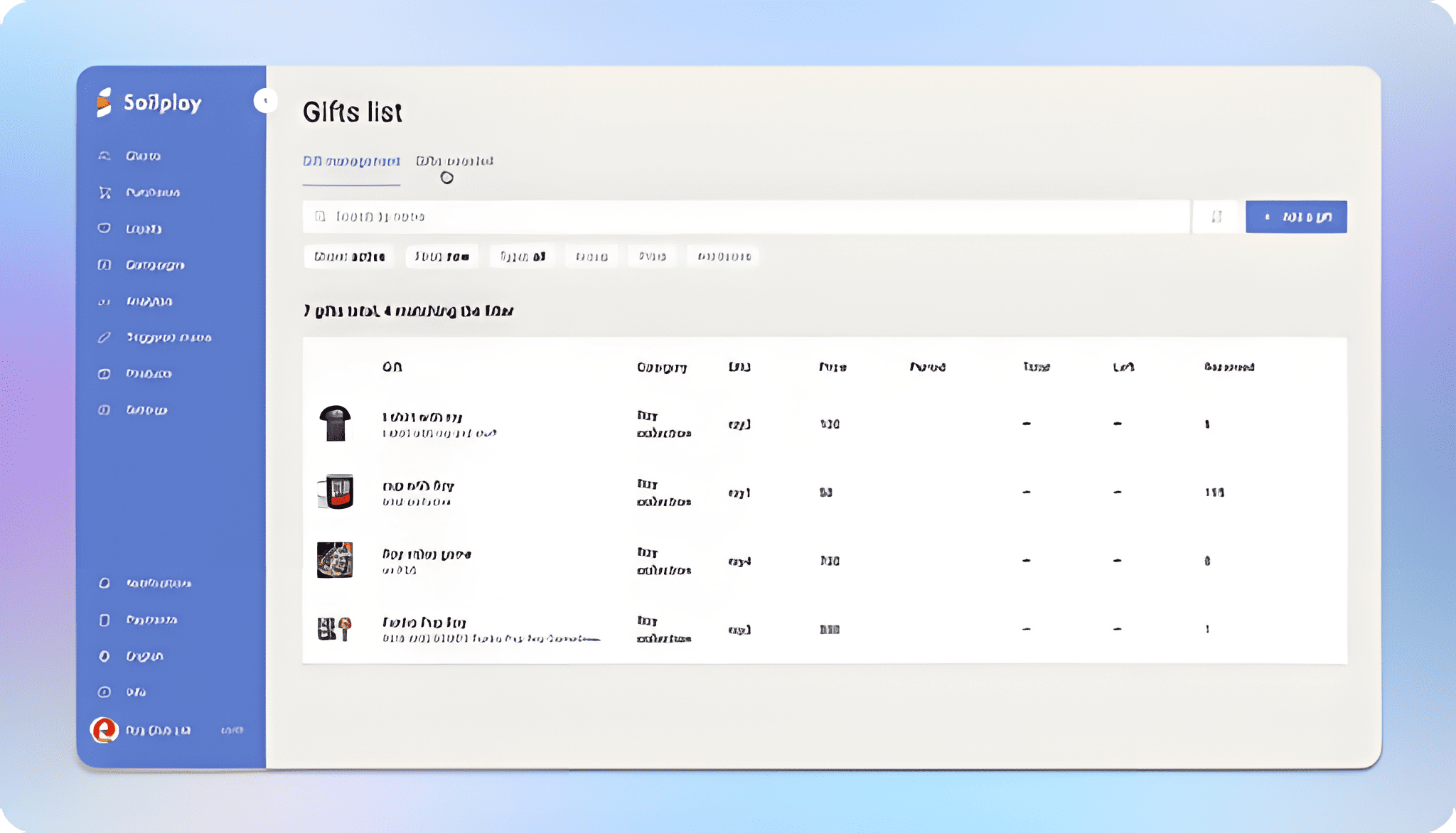Select the underlined active Gifts list tab

tap(351, 161)
